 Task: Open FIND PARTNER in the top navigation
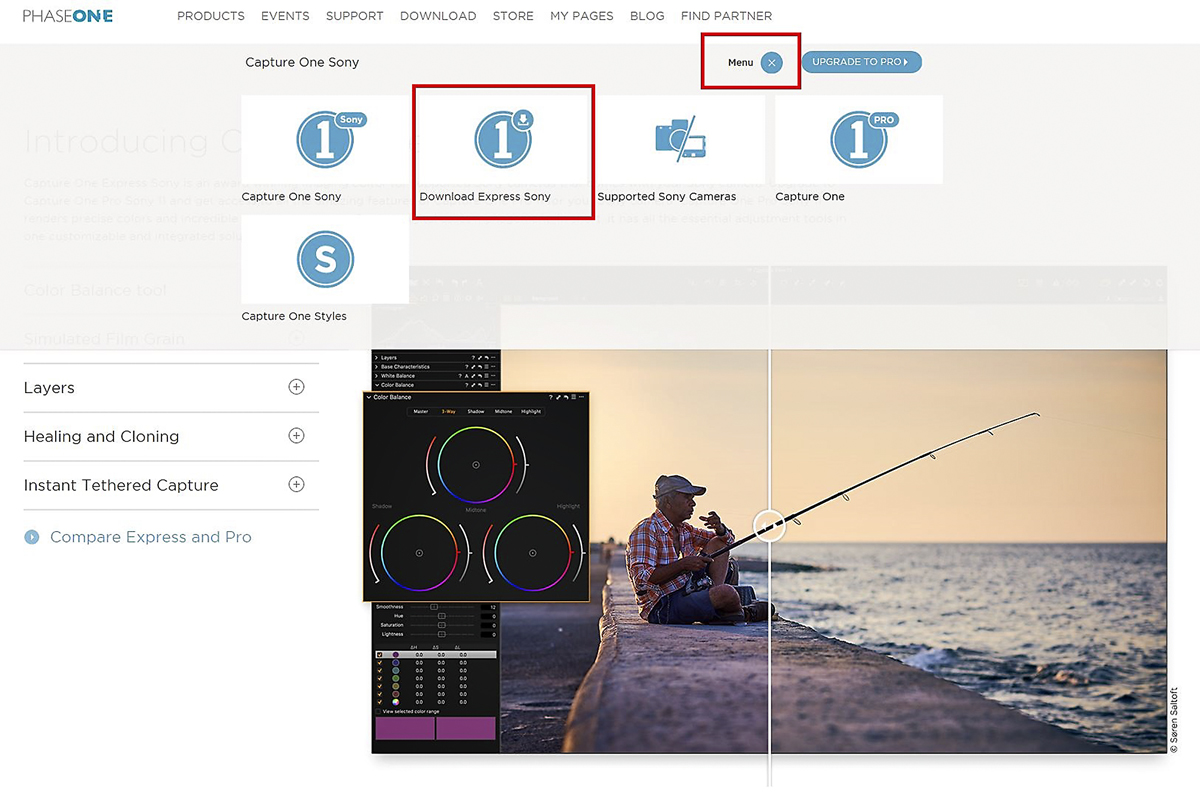726,16
